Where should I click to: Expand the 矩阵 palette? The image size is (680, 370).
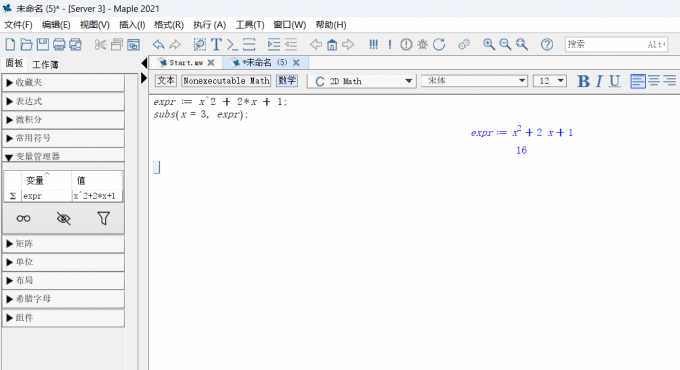click(63, 244)
